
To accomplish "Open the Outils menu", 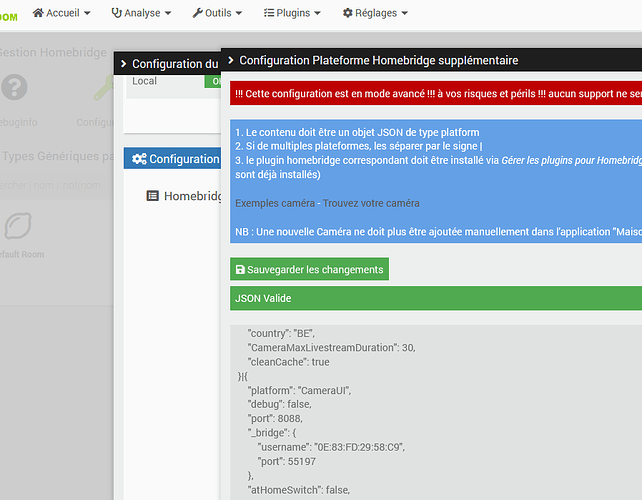I will click(x=217, y=13).
